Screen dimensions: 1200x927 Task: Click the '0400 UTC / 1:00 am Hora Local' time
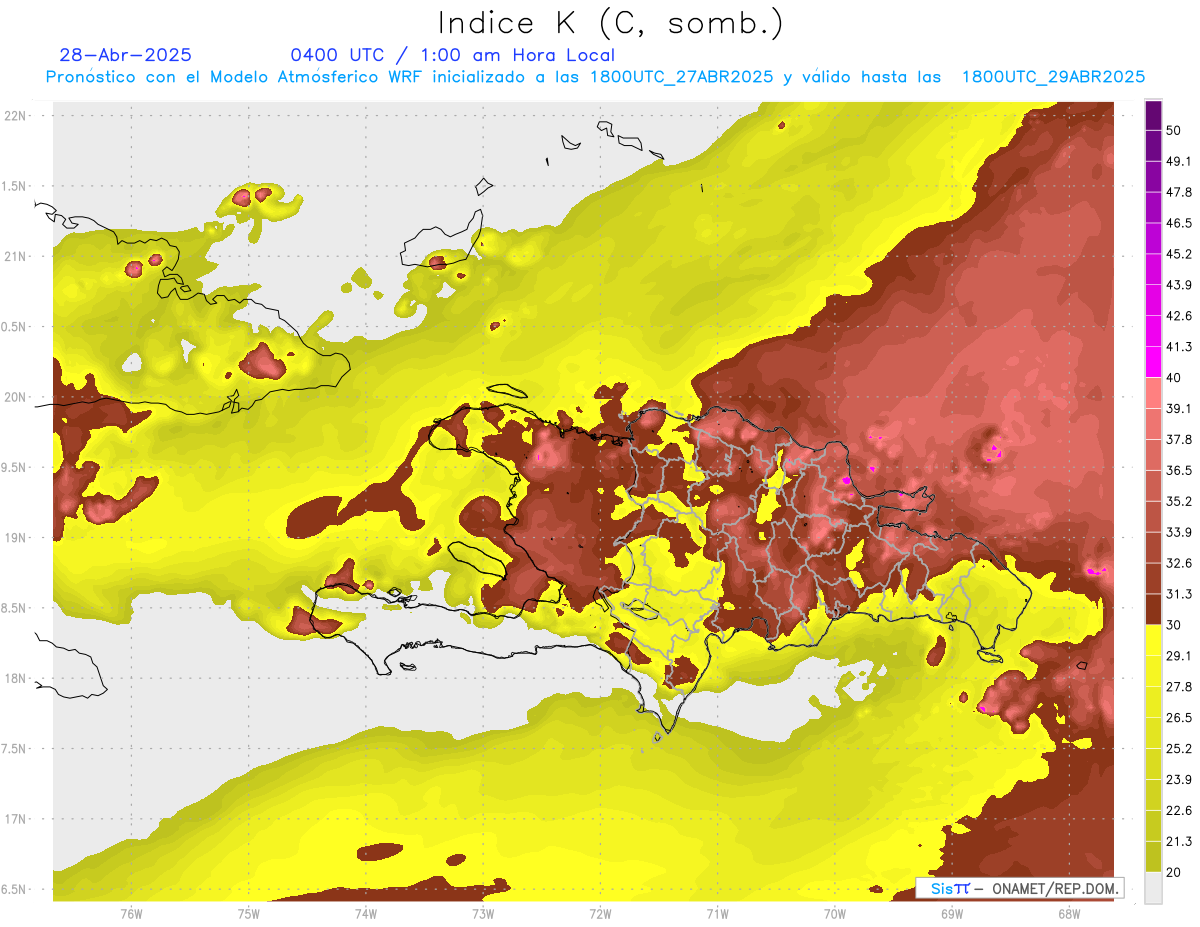pos(453,55)
